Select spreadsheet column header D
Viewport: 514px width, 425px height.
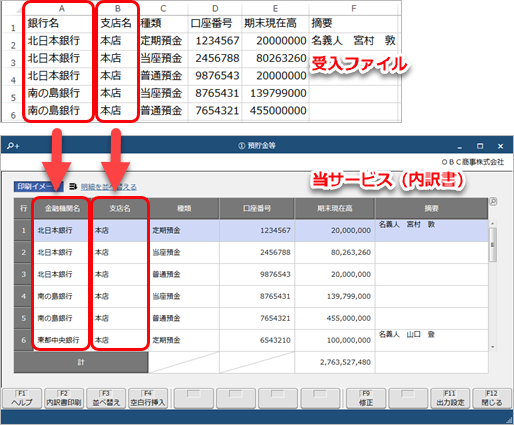click(215, 8)
